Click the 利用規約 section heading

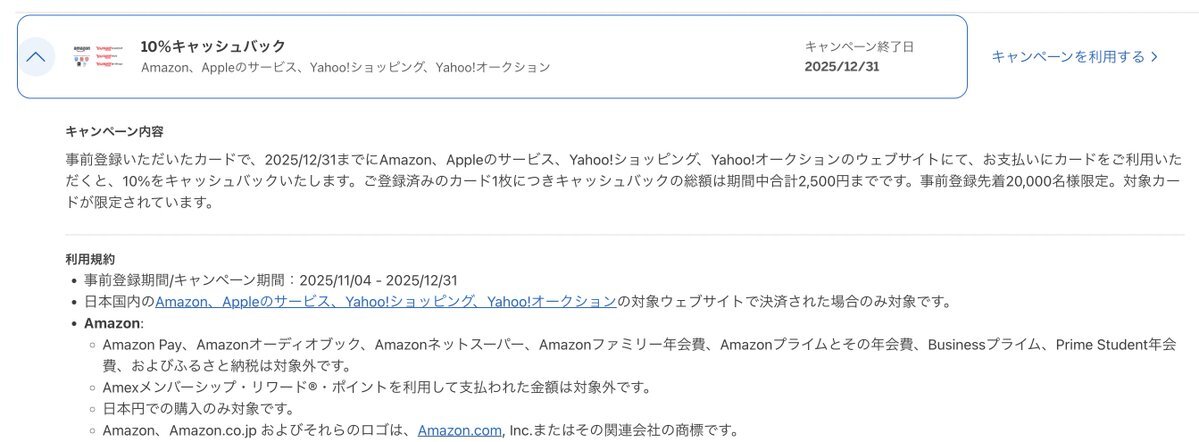90,259
